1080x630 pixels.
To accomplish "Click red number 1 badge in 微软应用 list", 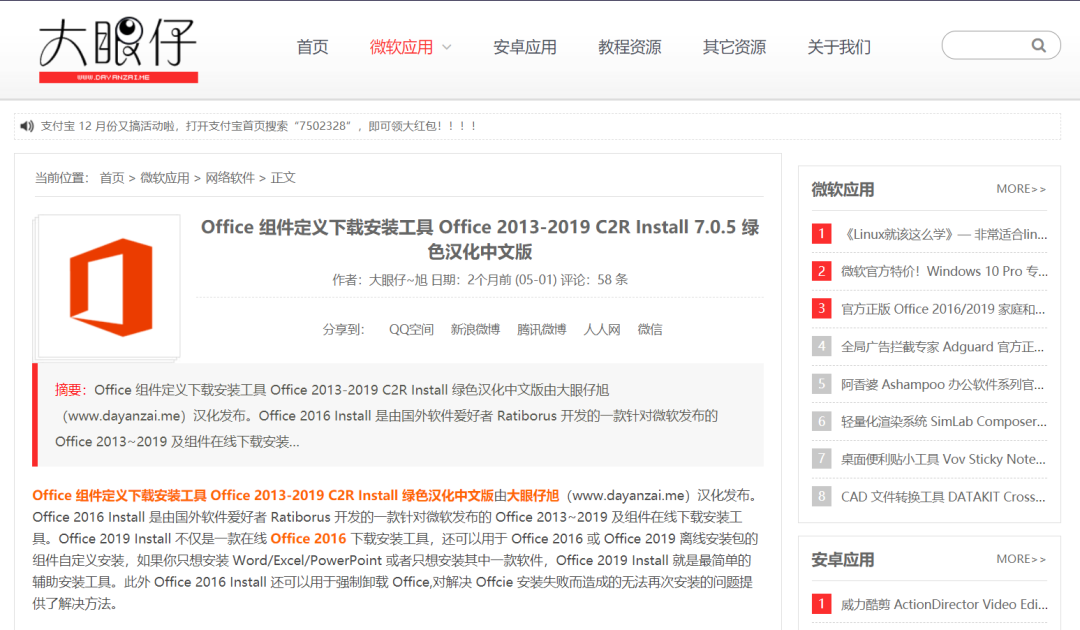I will 821,234.
